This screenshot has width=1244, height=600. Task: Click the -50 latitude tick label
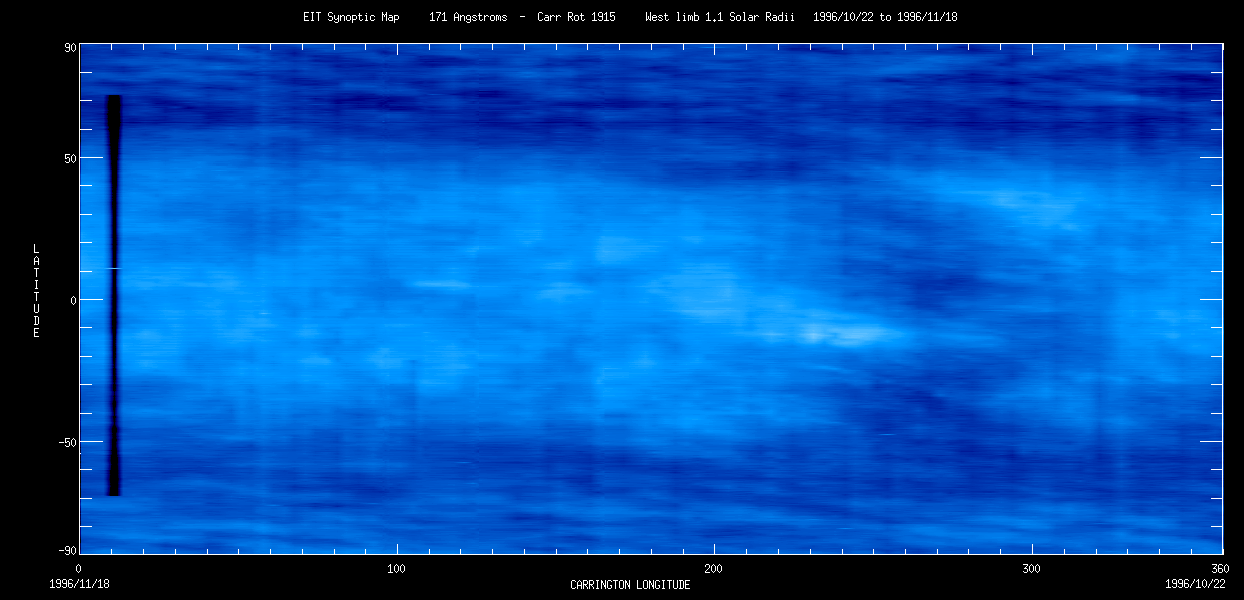click(68, 442)
